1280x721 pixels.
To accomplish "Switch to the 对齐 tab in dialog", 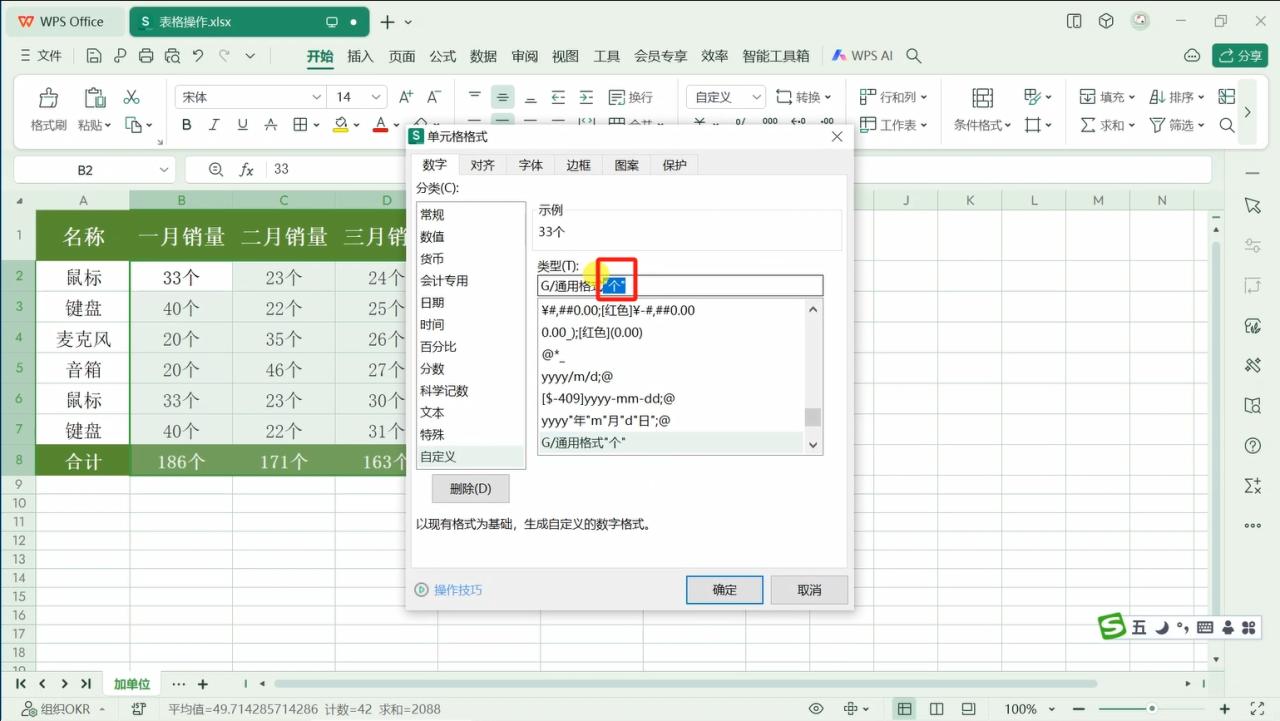I will click(482, 165).
